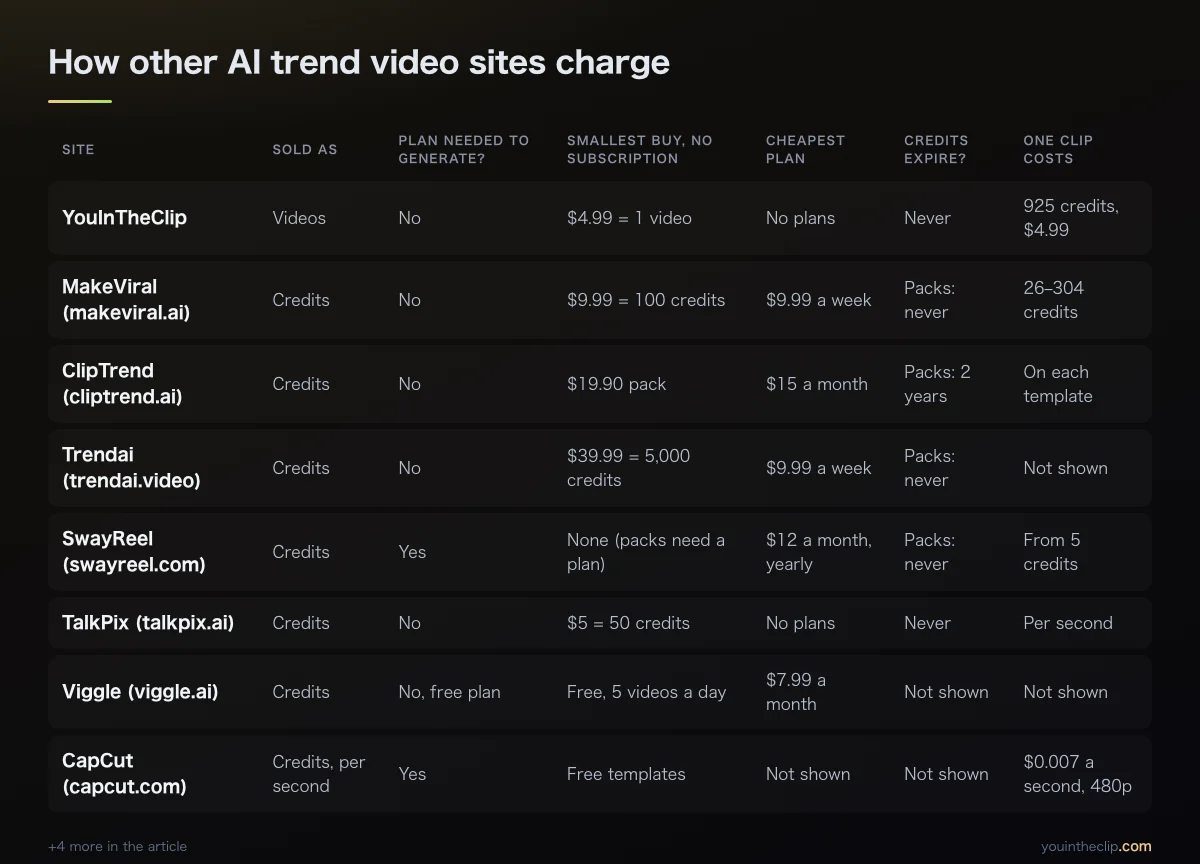
Task: Click '$4.99 = 1 video' cell
Action: [x=629, y=217]
